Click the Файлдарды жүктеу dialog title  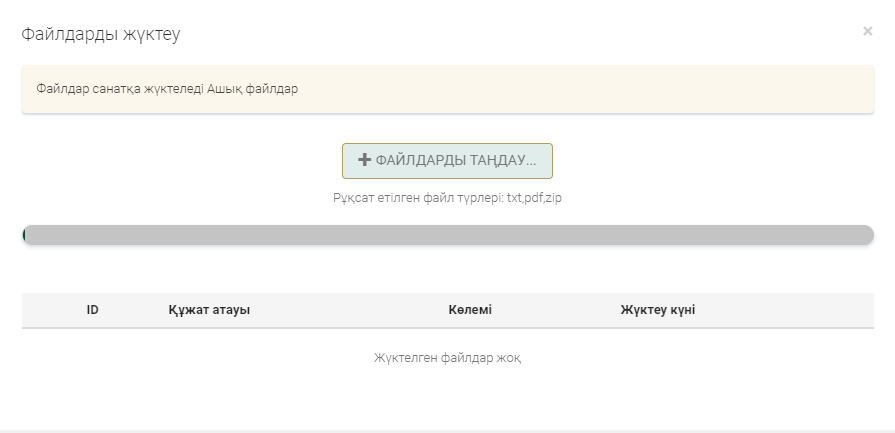pos(101,34)
